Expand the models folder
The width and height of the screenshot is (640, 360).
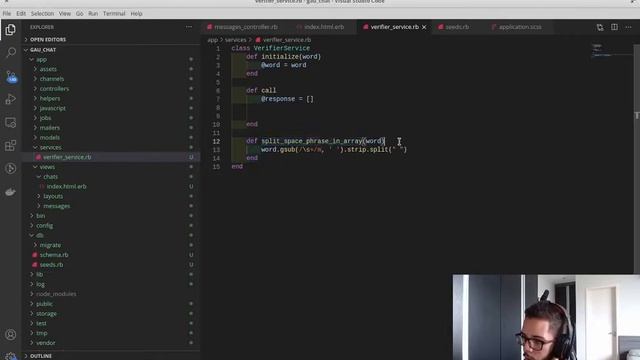point(50,138)
